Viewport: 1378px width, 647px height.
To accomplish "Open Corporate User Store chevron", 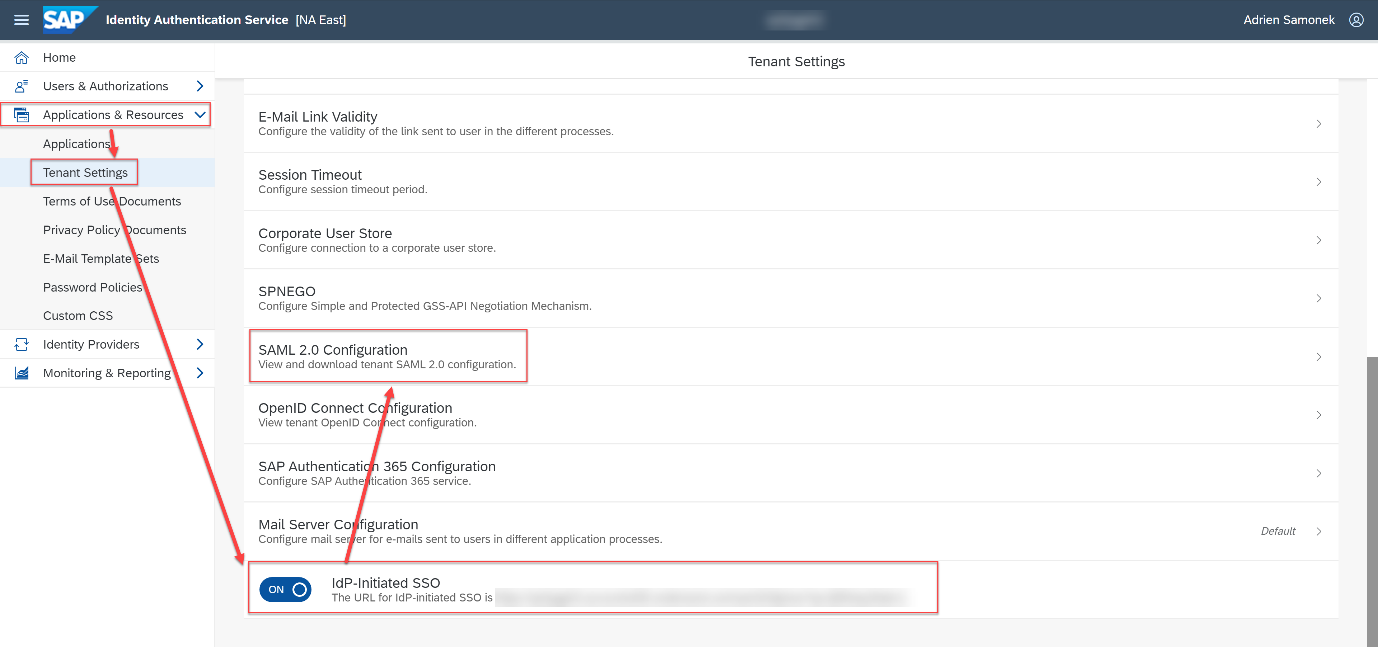I will pos(1319,240).
